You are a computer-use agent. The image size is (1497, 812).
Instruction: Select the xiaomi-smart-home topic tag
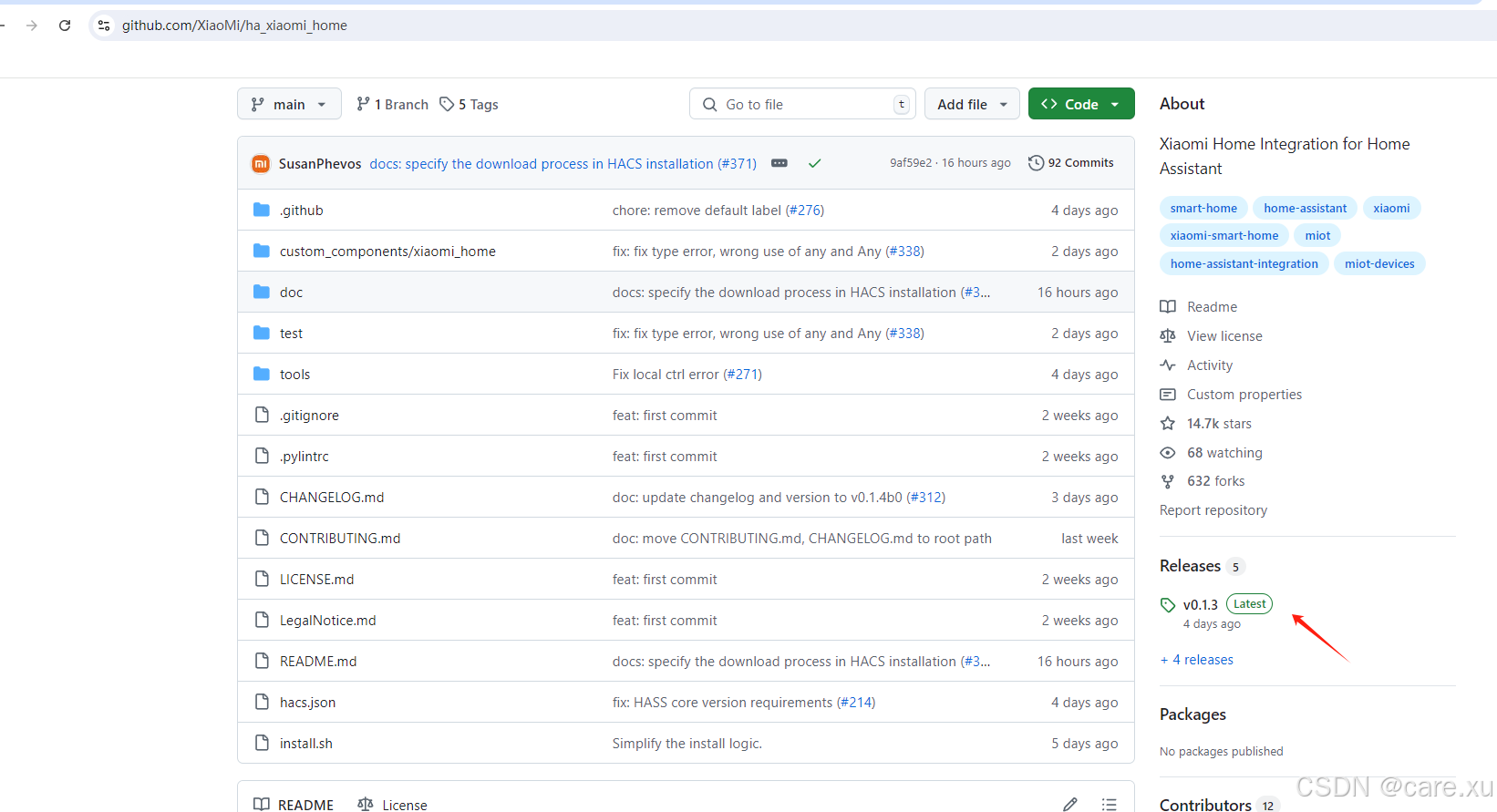pos(1224,235)
